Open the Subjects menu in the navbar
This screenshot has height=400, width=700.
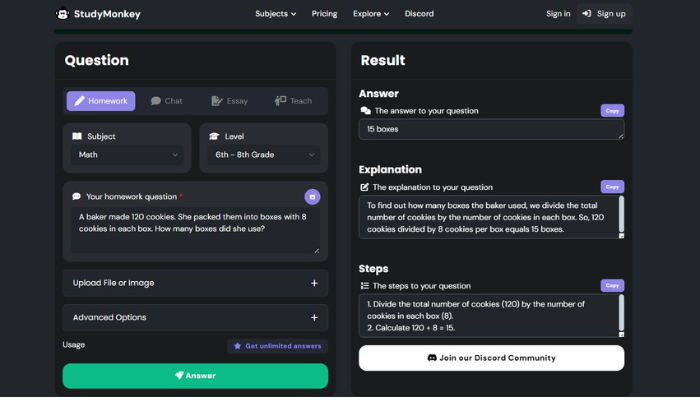coord(275,14)
